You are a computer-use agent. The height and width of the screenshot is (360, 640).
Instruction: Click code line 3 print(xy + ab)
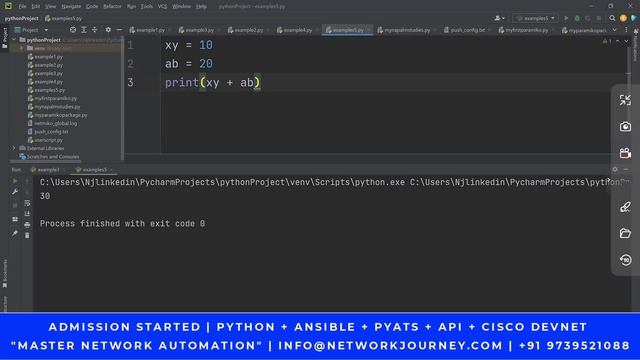212,82
